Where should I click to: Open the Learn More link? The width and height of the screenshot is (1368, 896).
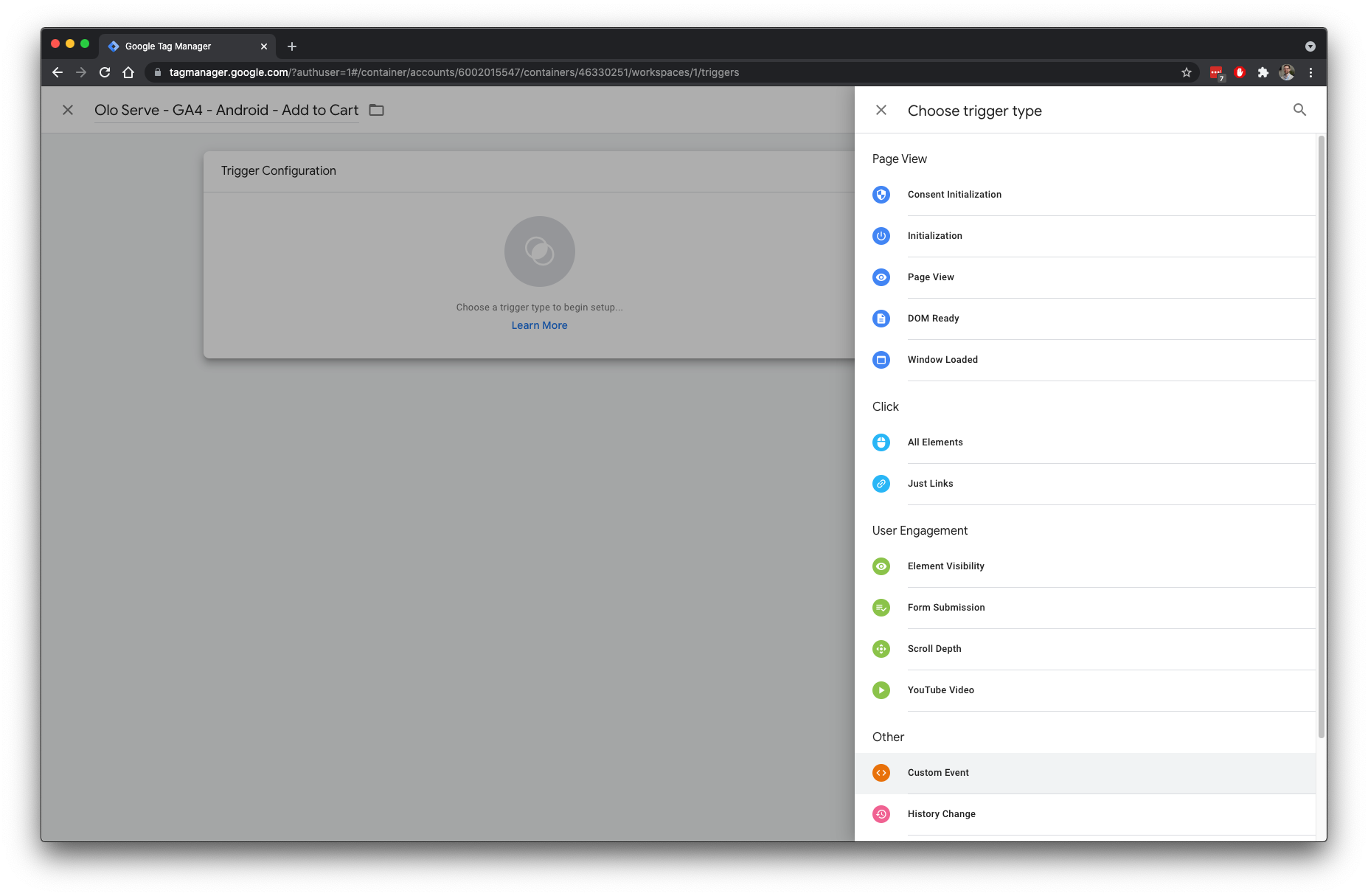click(540, 325)
